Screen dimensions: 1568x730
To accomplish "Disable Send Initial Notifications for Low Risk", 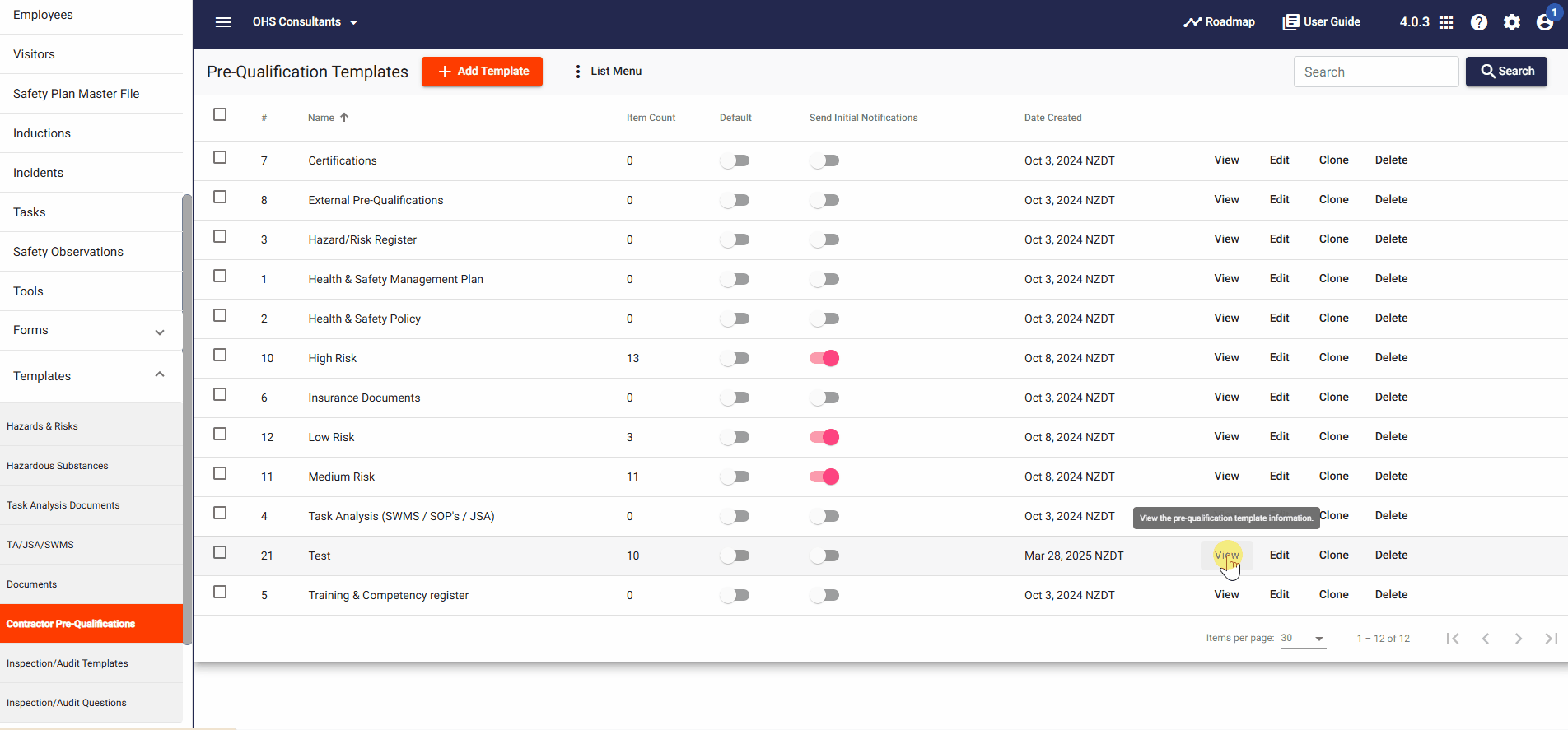I will tap(824, 437).
